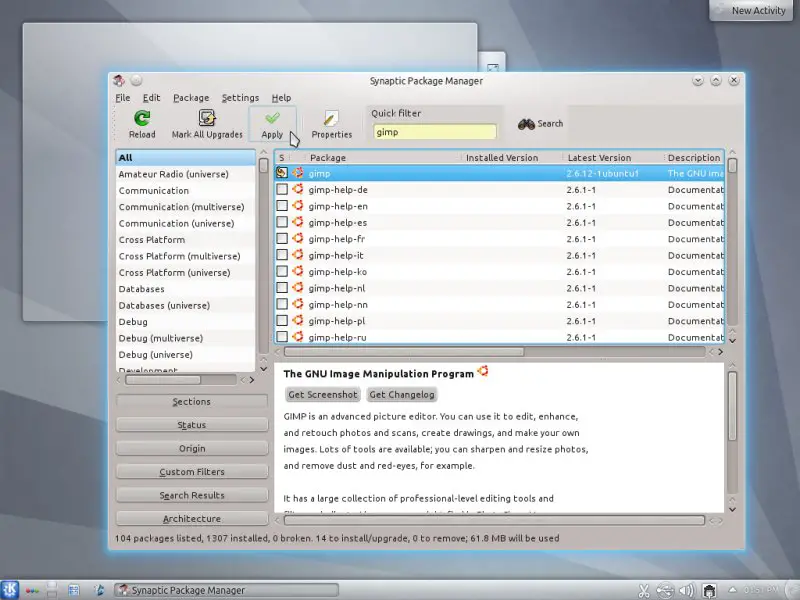Open the Settings menu
Screen dimensions: 800x600
[240, 97]
